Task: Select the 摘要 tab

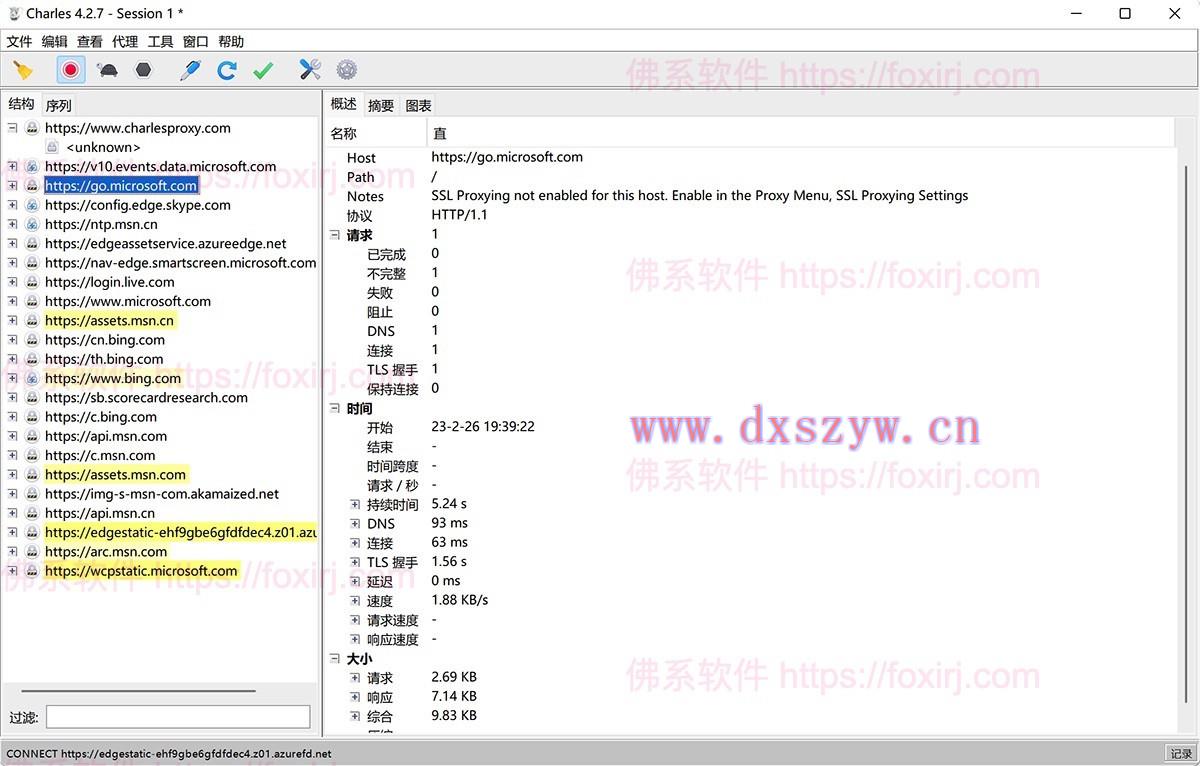Action: (x=381, y=105)
